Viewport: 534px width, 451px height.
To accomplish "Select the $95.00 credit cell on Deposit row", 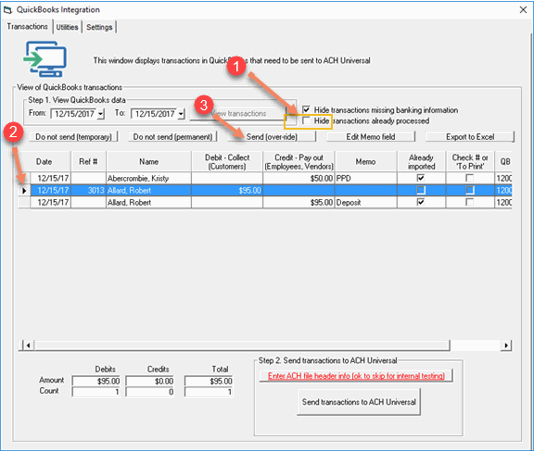I will pos(299,203).
